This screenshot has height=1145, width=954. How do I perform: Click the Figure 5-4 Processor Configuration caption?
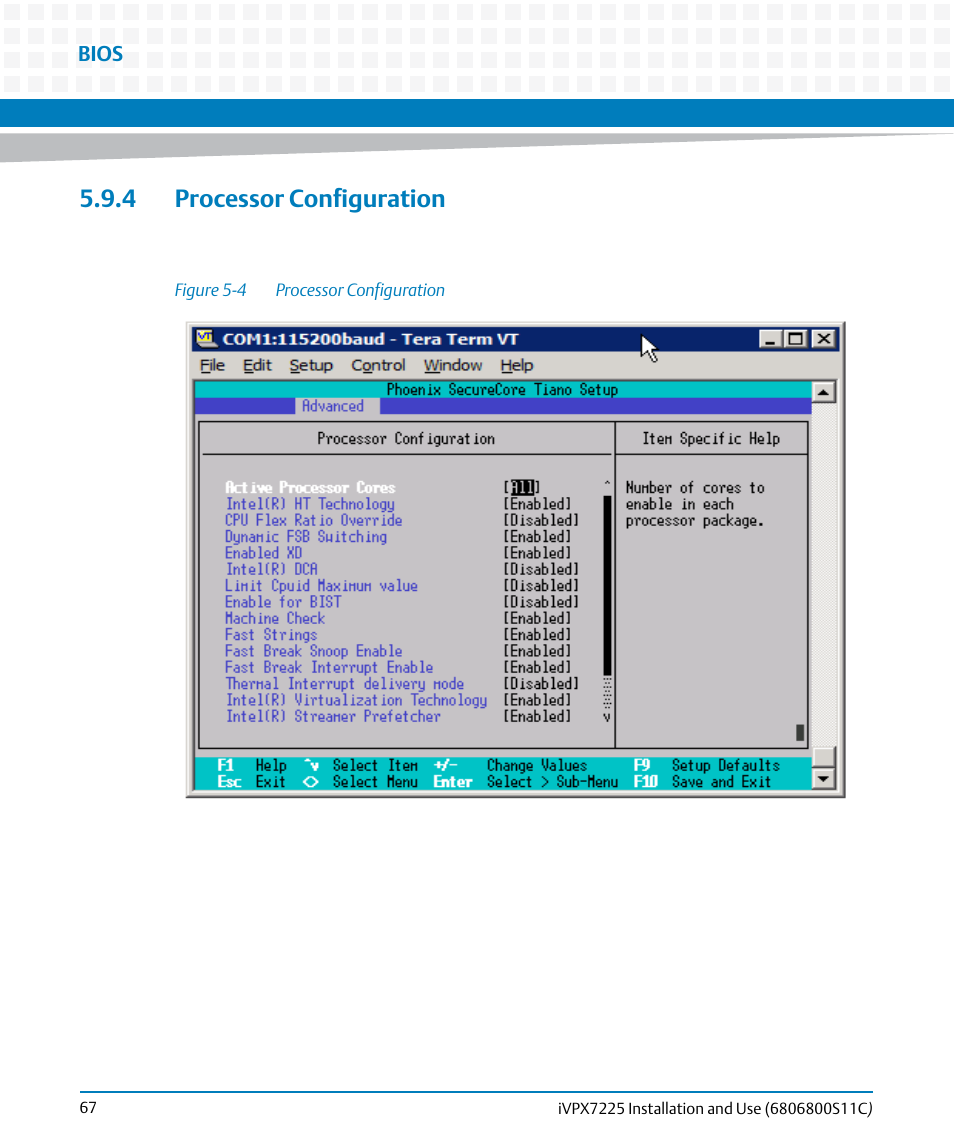(309, 290)
